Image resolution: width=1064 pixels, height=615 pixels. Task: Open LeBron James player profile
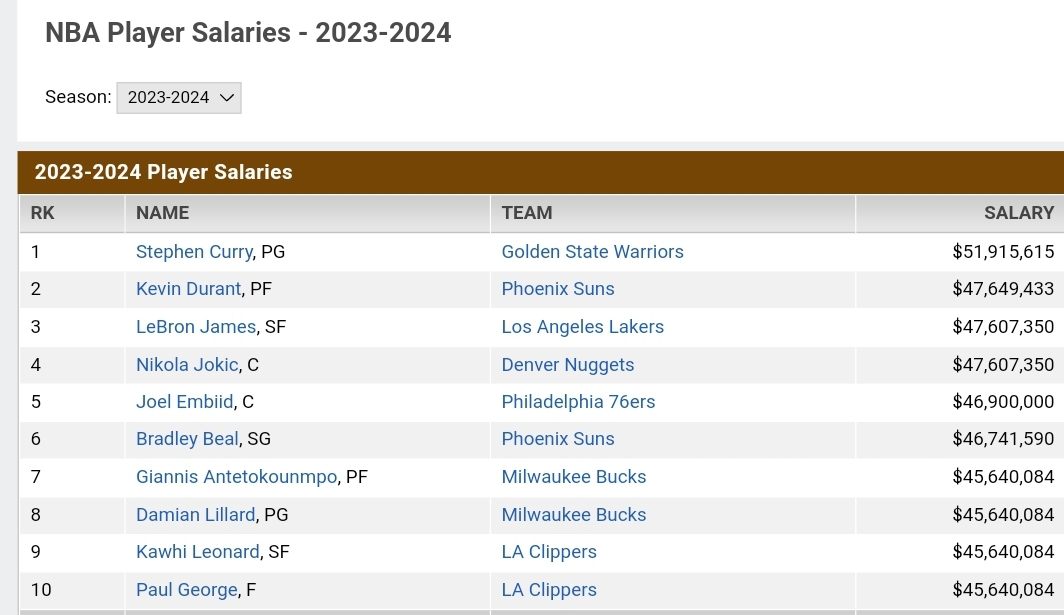tap(196, 327)
